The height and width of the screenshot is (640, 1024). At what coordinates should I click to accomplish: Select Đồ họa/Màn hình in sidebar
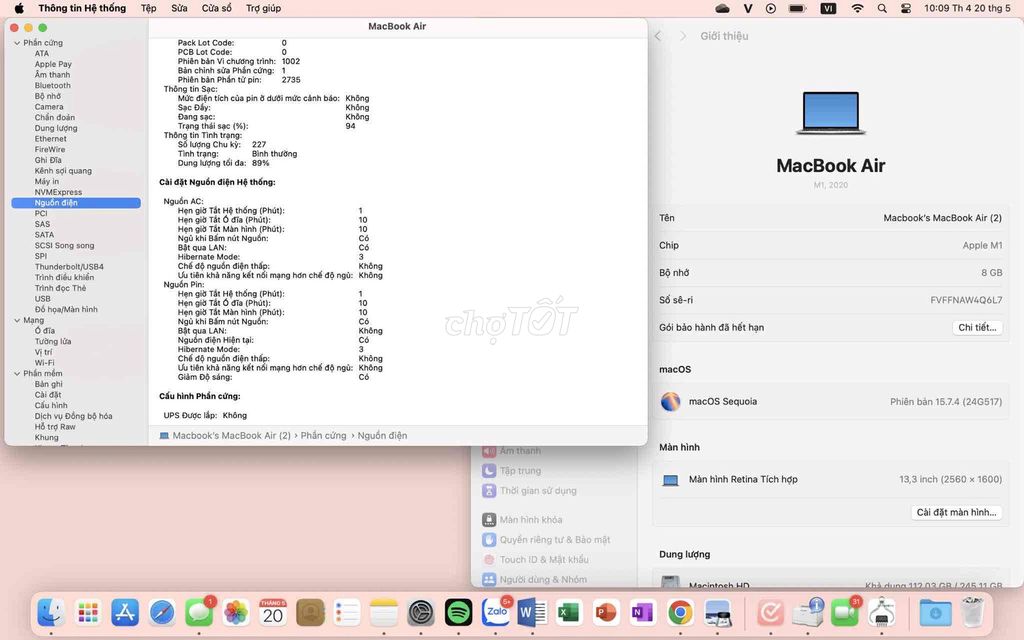pyautogui.click(x=66, y=310)
